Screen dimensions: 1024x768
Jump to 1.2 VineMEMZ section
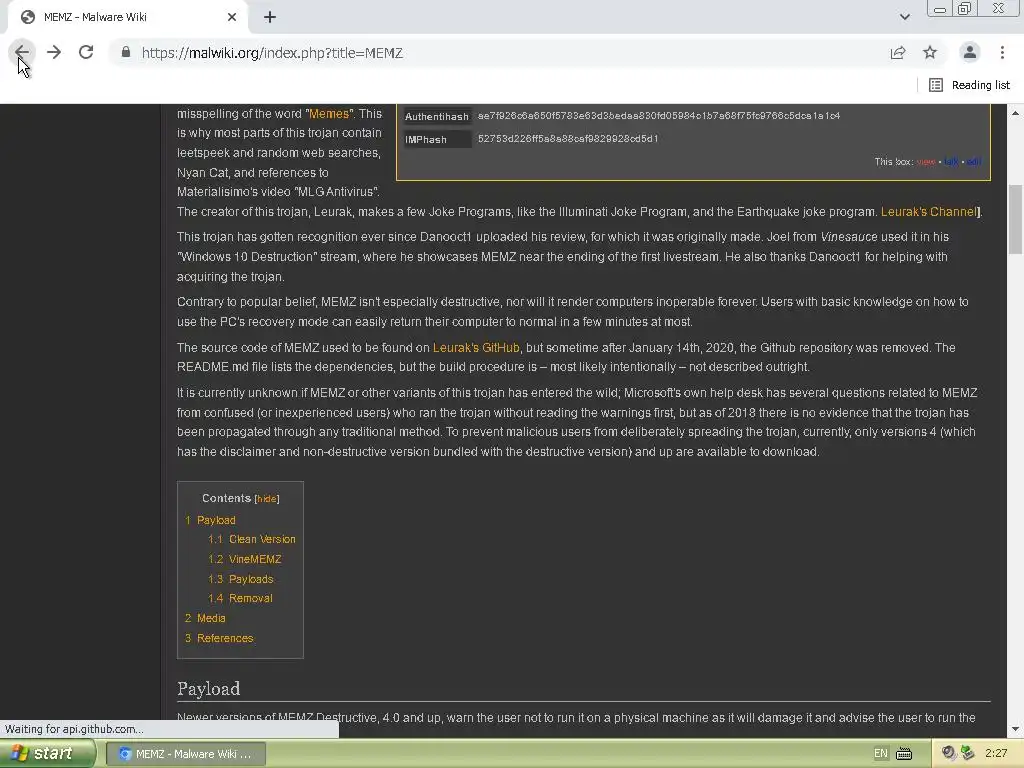point(245,559)
